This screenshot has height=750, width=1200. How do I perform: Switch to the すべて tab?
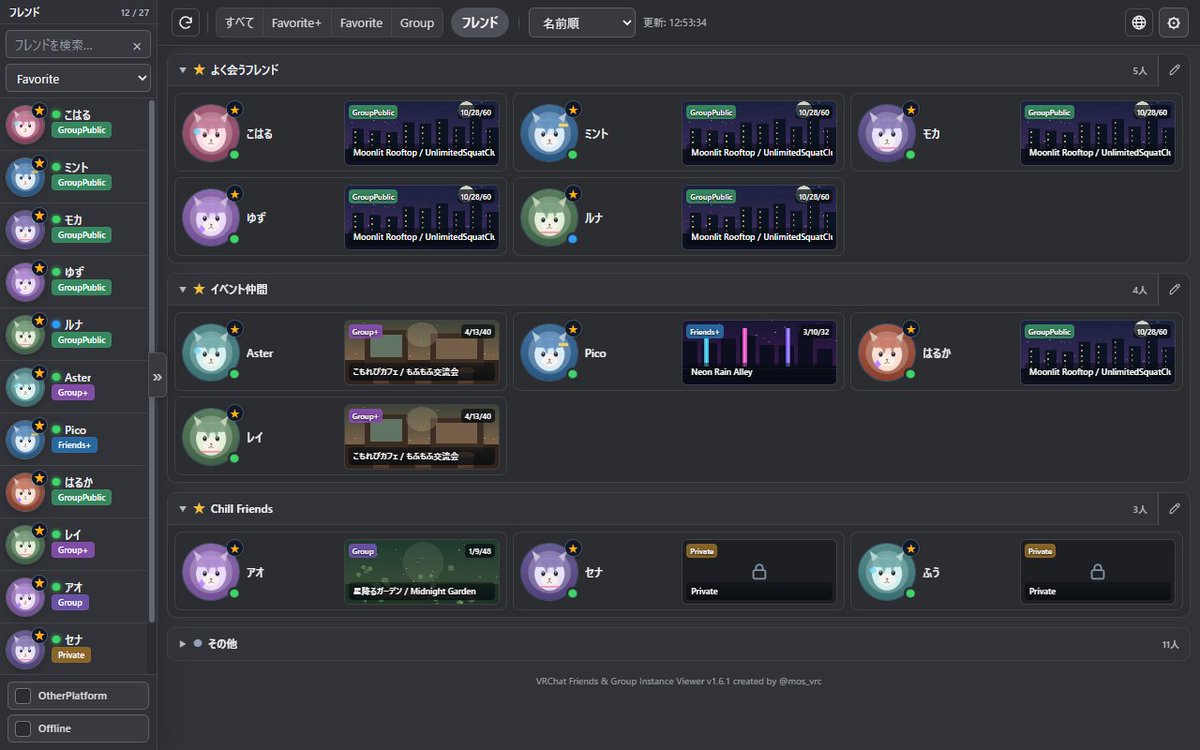[239, 23]
